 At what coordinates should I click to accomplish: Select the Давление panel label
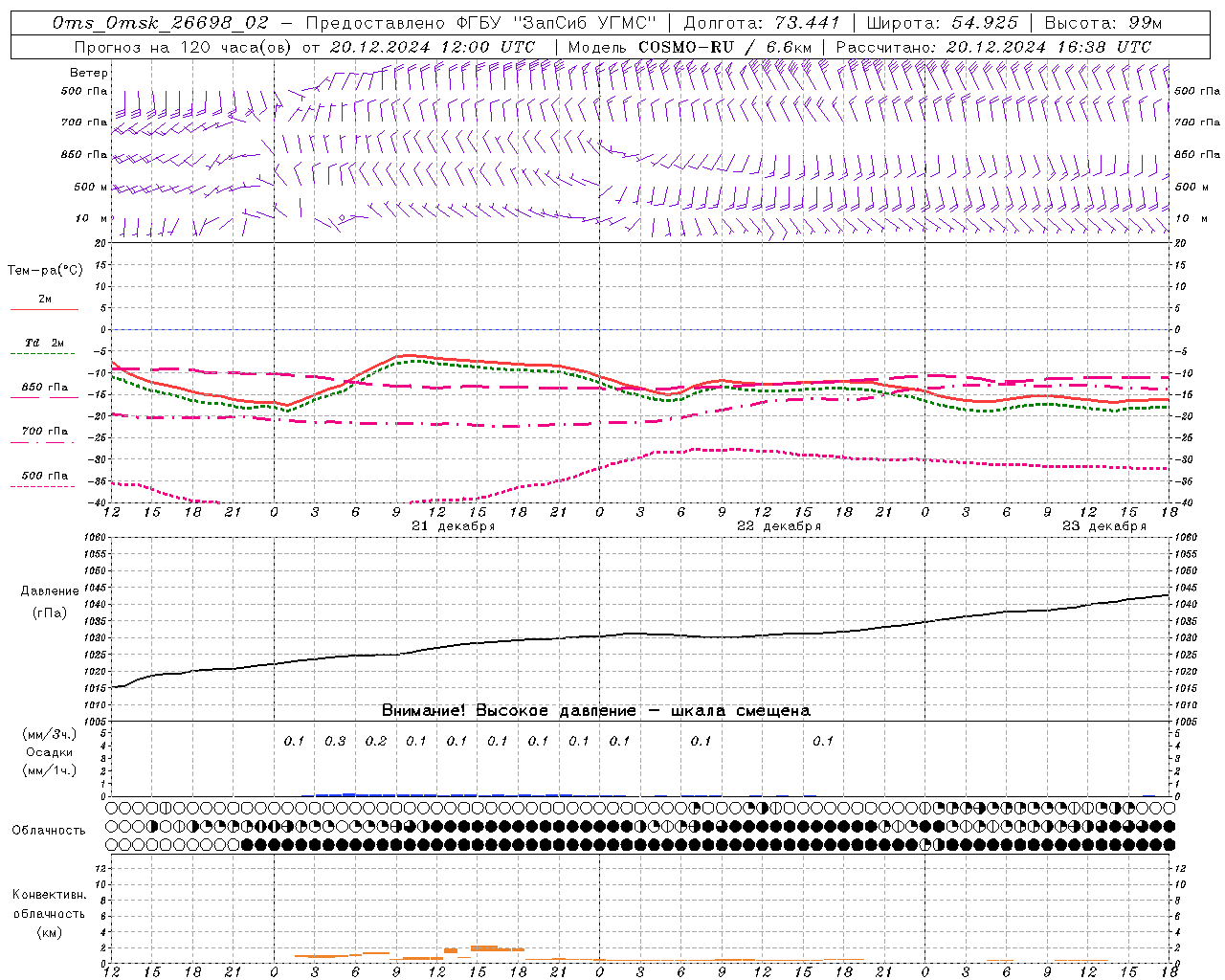coord(49,591)
